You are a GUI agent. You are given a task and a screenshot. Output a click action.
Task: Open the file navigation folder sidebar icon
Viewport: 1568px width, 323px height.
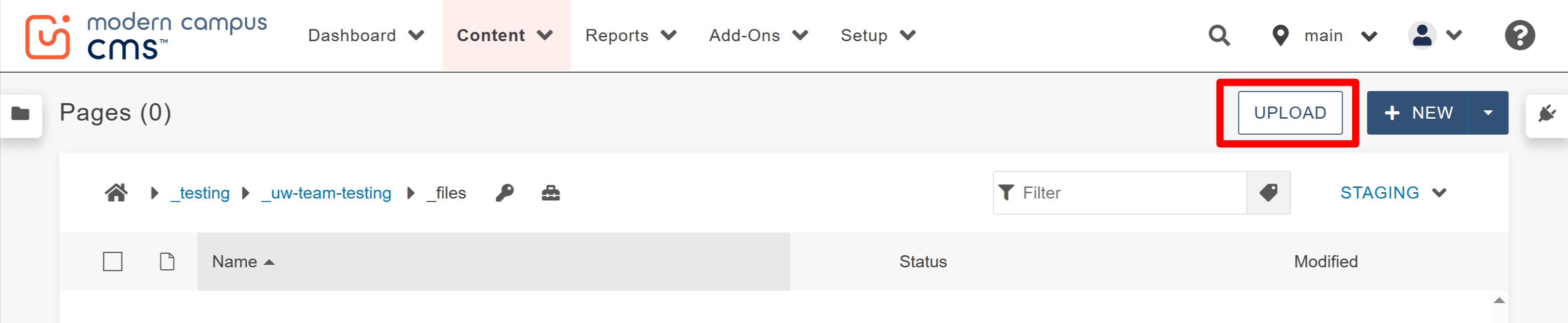click(21, 114)
